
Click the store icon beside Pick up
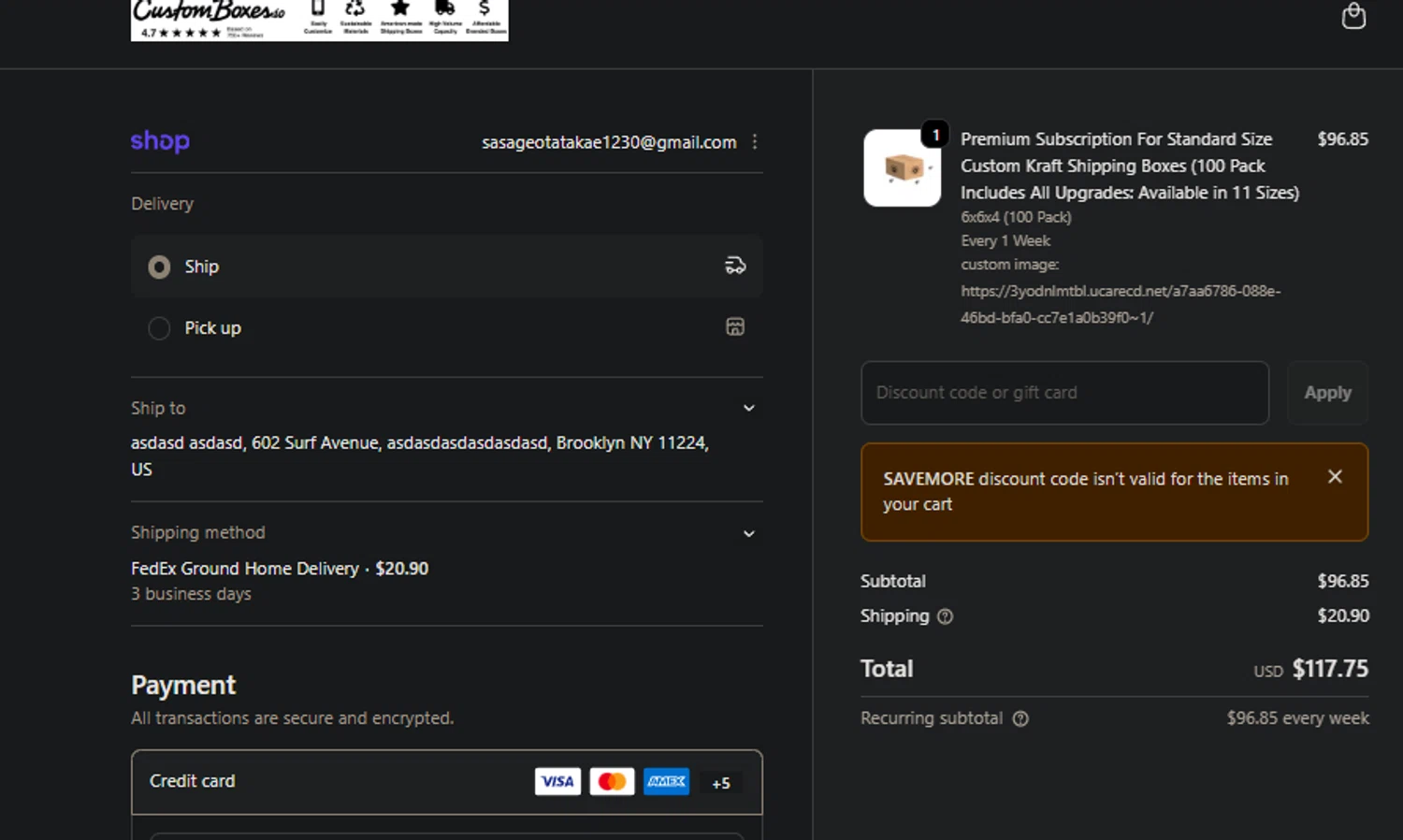[735, 327]
